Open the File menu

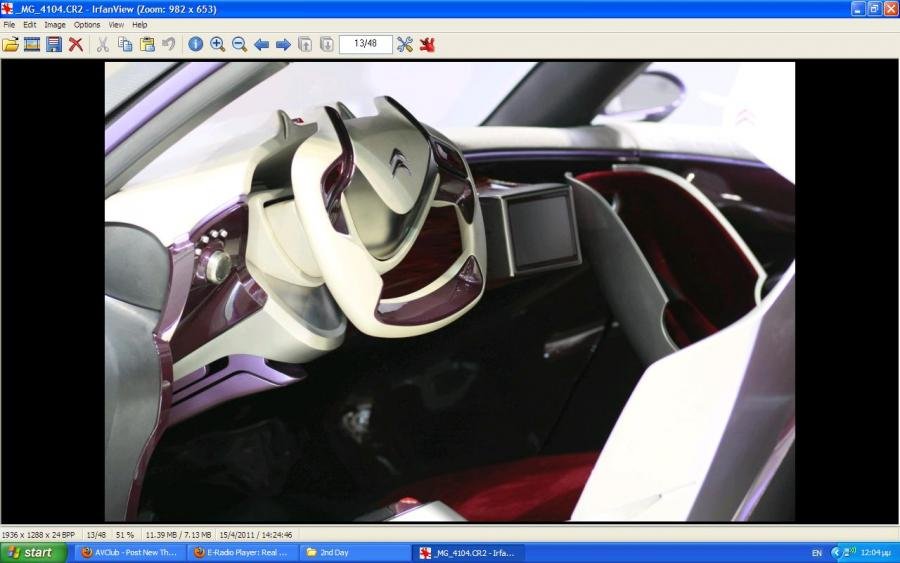click(x=9, y=24)
